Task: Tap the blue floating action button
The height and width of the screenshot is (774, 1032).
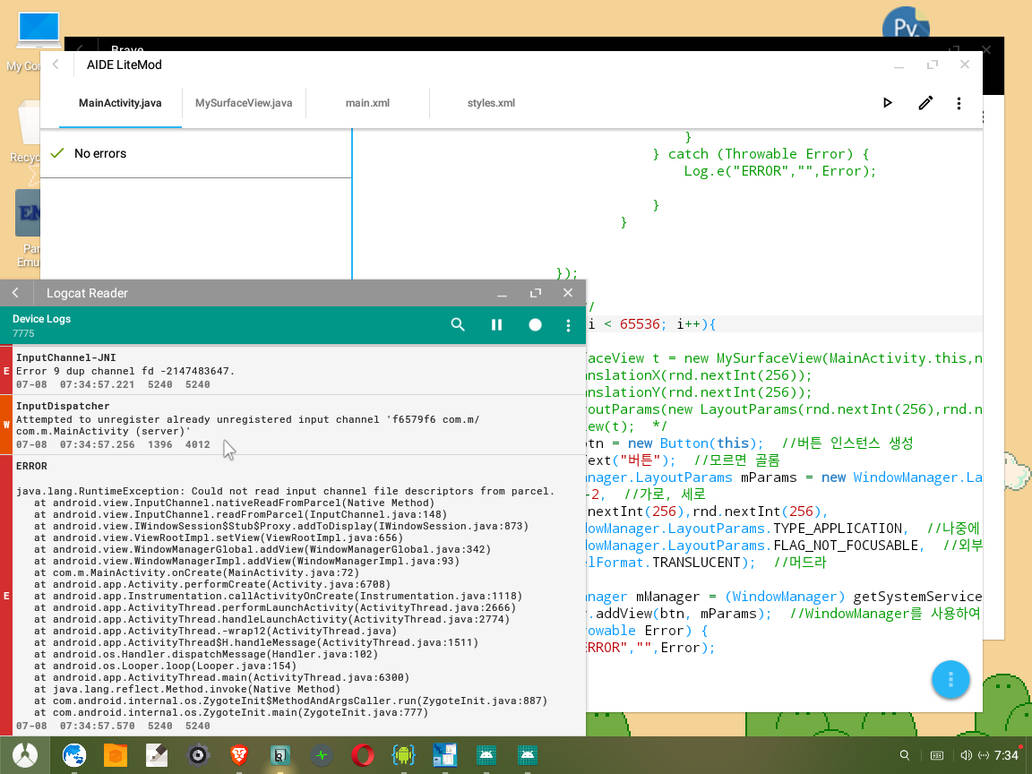Action: pyautogui.click(x=950, y=679)
